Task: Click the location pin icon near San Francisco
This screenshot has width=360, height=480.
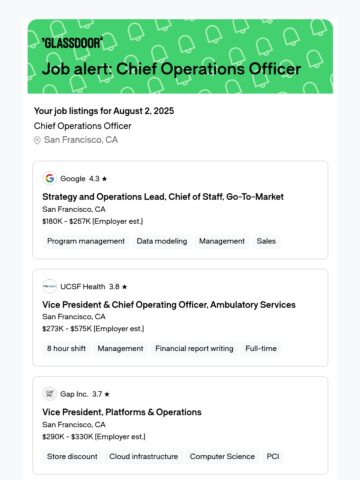Action: pos(37,140)
